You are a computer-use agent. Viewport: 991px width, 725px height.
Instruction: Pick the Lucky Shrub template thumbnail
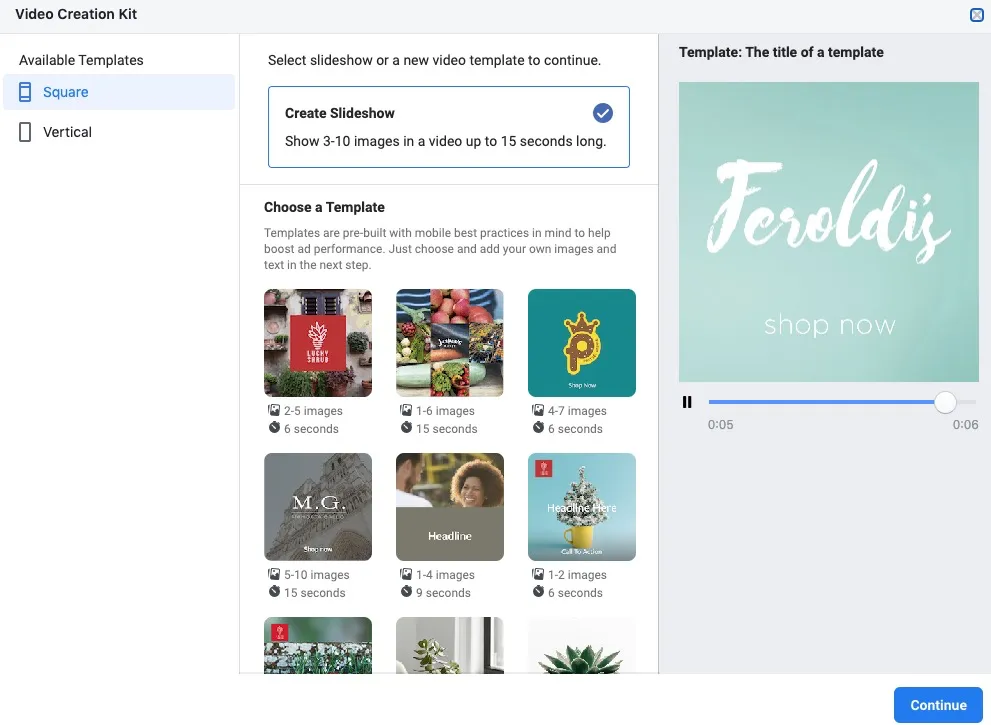click(x=318, y=343)
